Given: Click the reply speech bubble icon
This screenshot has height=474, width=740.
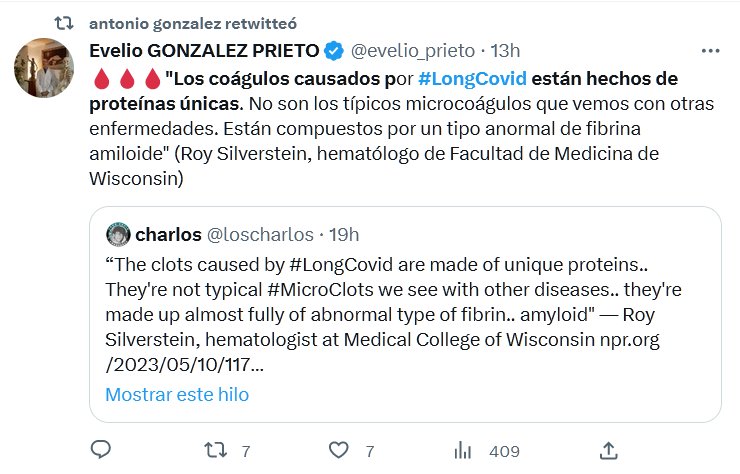Looking at the screenshot, I should (101, 451).
